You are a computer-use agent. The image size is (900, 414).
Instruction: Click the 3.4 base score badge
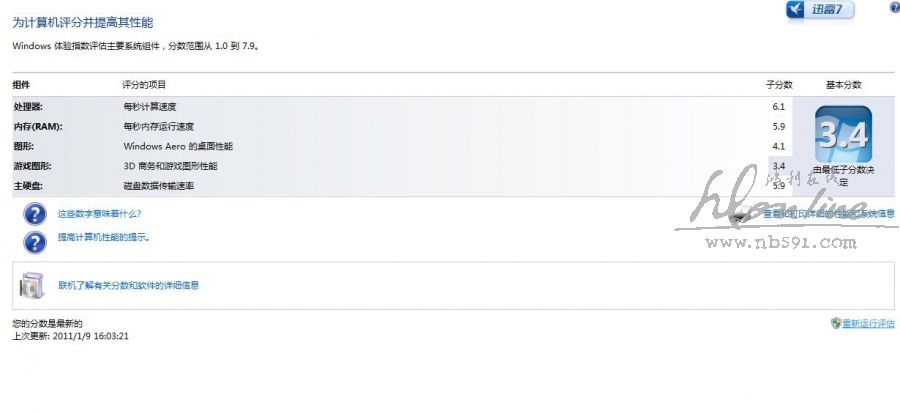coord(843,133)
